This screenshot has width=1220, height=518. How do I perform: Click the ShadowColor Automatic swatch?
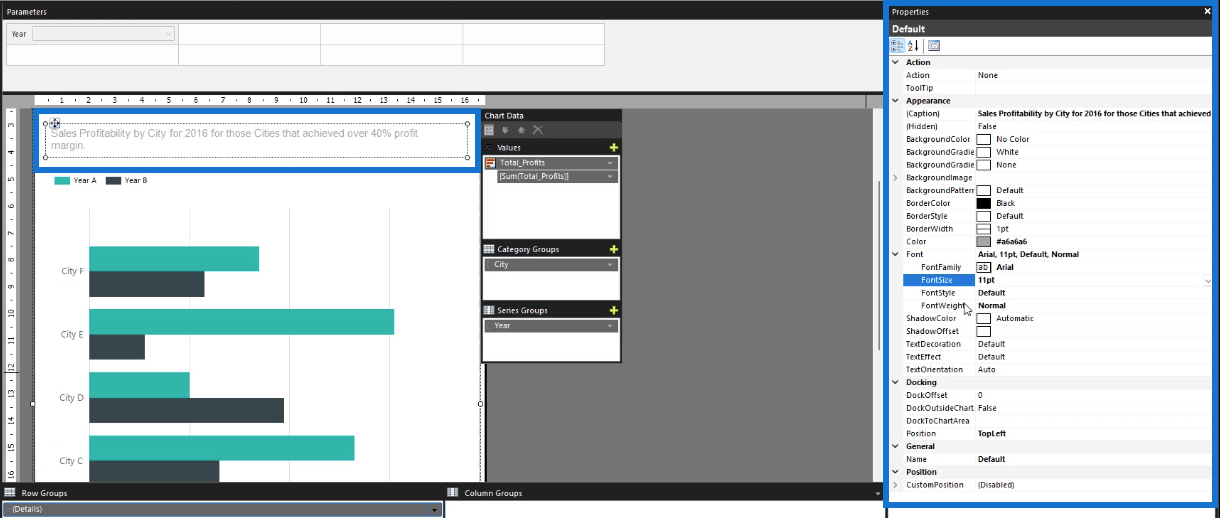point(983,318)
